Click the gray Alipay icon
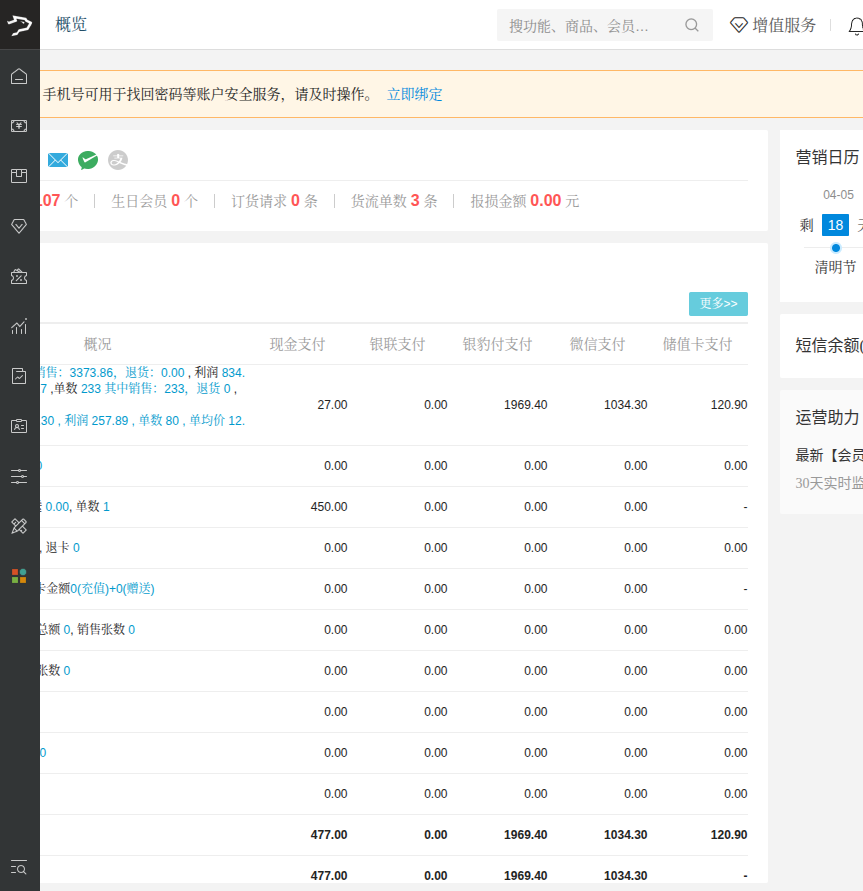 coord(118,160)
